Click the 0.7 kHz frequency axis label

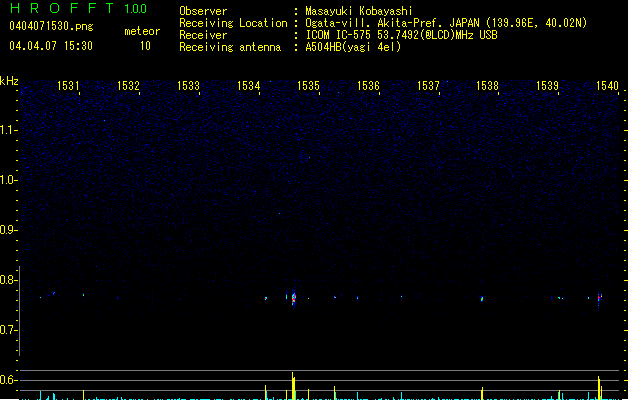pos(8,330)
